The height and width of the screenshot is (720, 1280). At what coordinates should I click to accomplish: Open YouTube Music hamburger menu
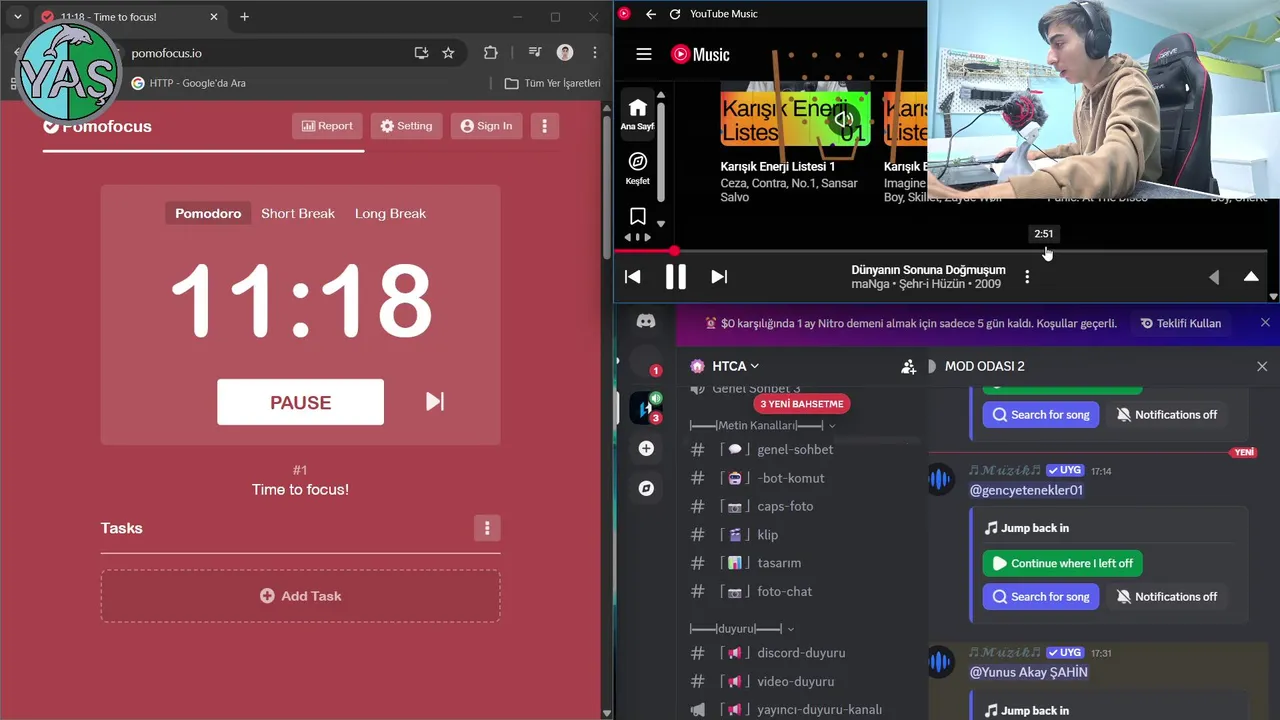(x=644, y=55)
